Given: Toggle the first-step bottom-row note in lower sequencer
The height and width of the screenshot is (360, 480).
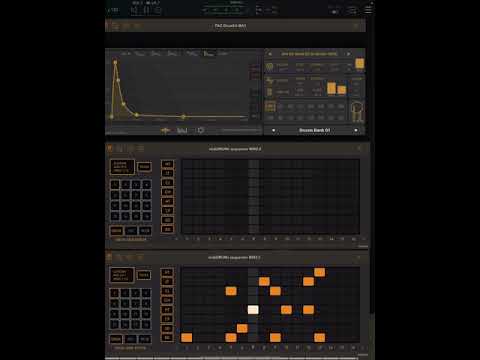Looking at the screenshot, I should click(x=187, y=338).
